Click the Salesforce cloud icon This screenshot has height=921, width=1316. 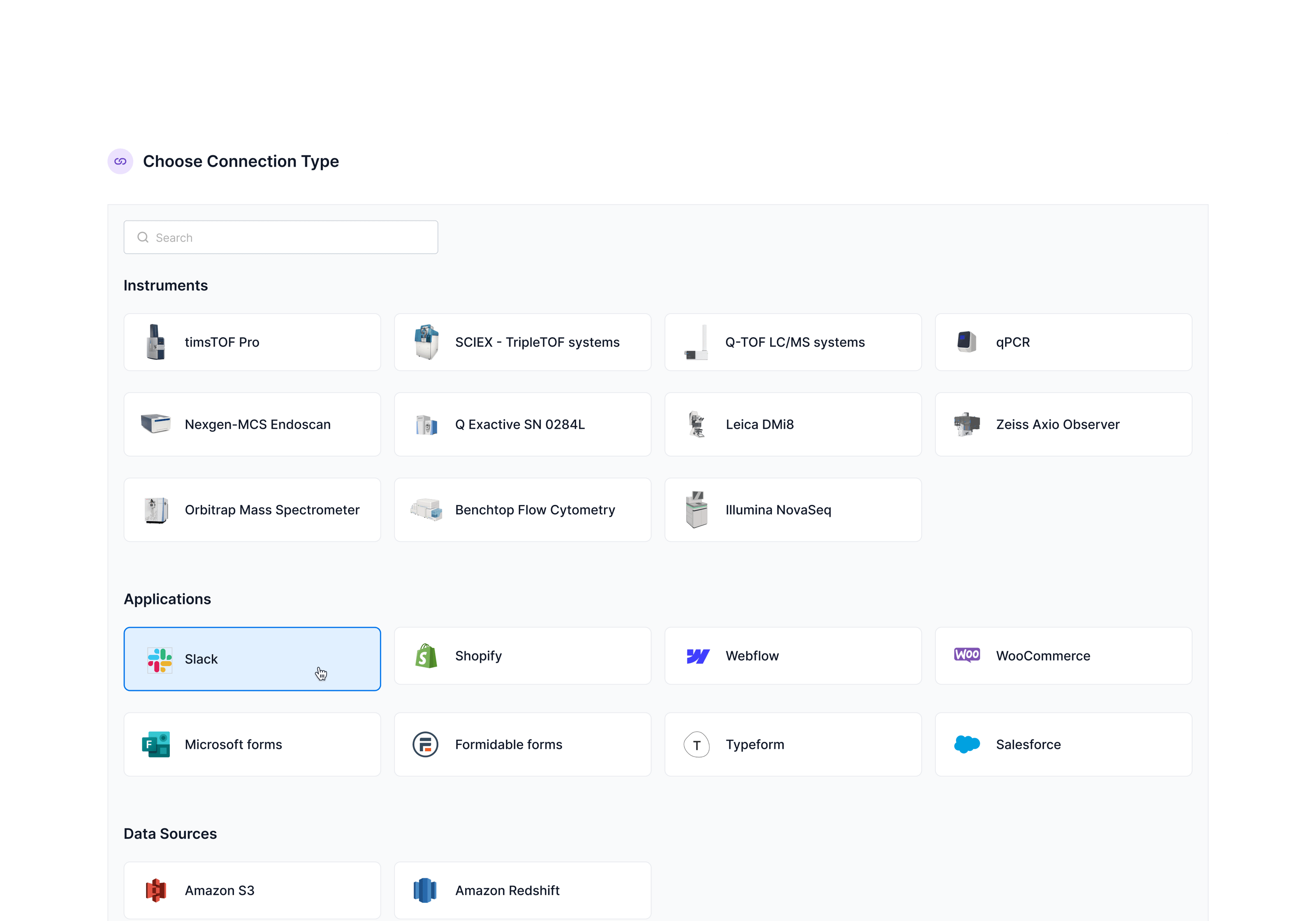coord(967,745)
